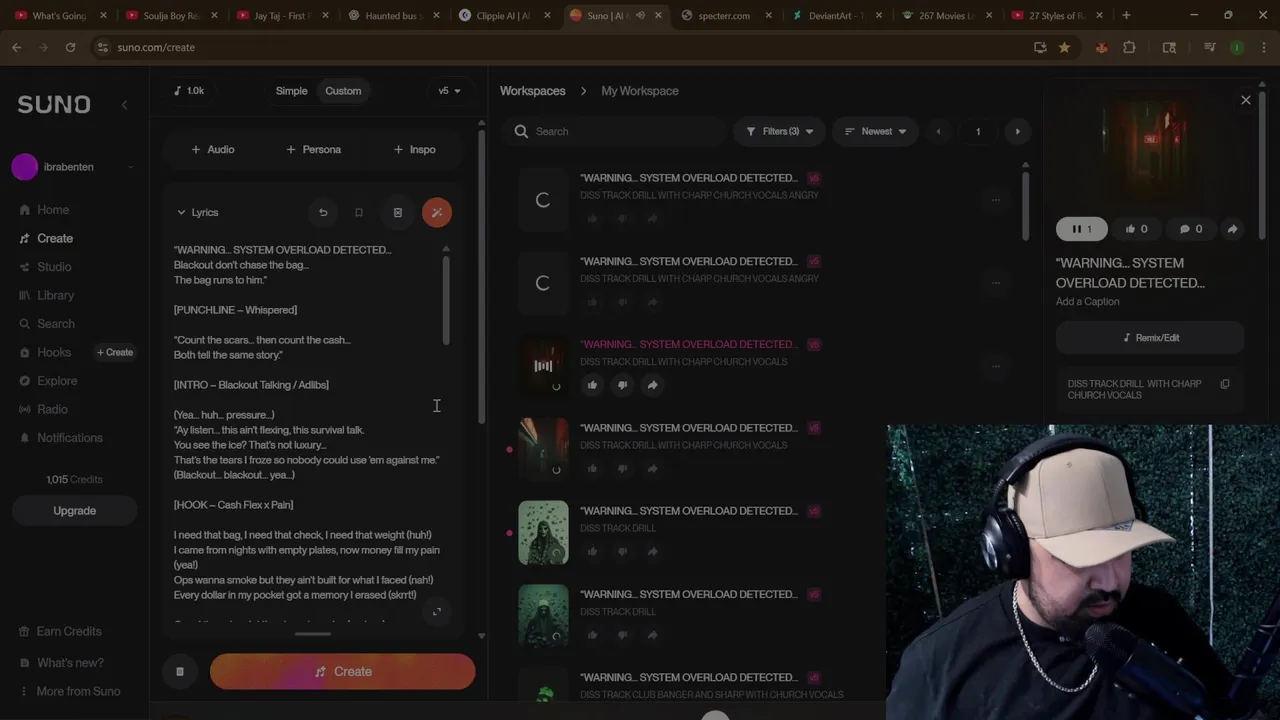
Task: Click the Suno logo
Action: point(54,104)
